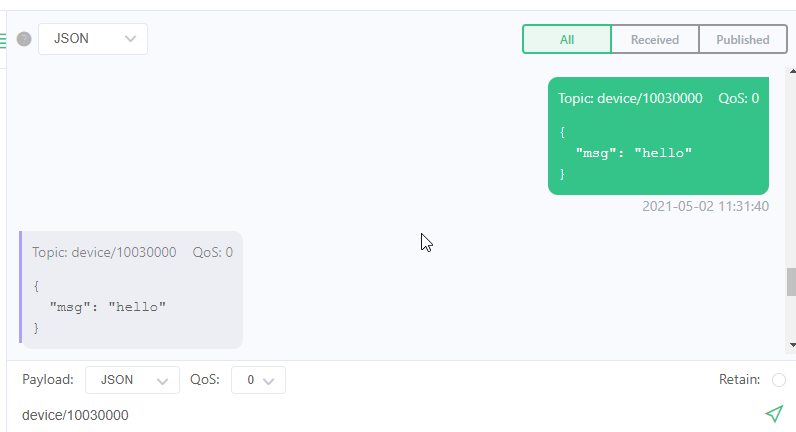Click the Topic text in the received message
The image size is (796, 432).
pyautogui.click(x=104, y=252)
